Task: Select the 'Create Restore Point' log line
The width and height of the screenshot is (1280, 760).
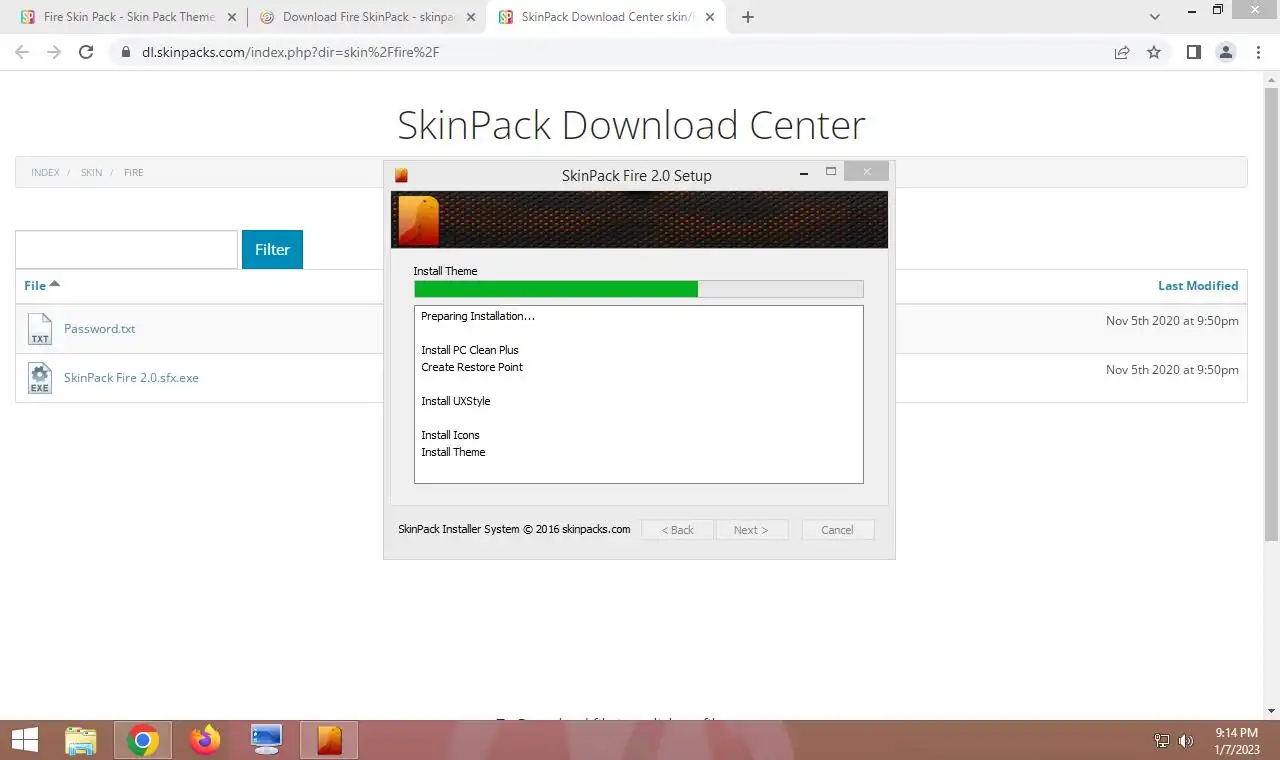Action: (472, 367)
